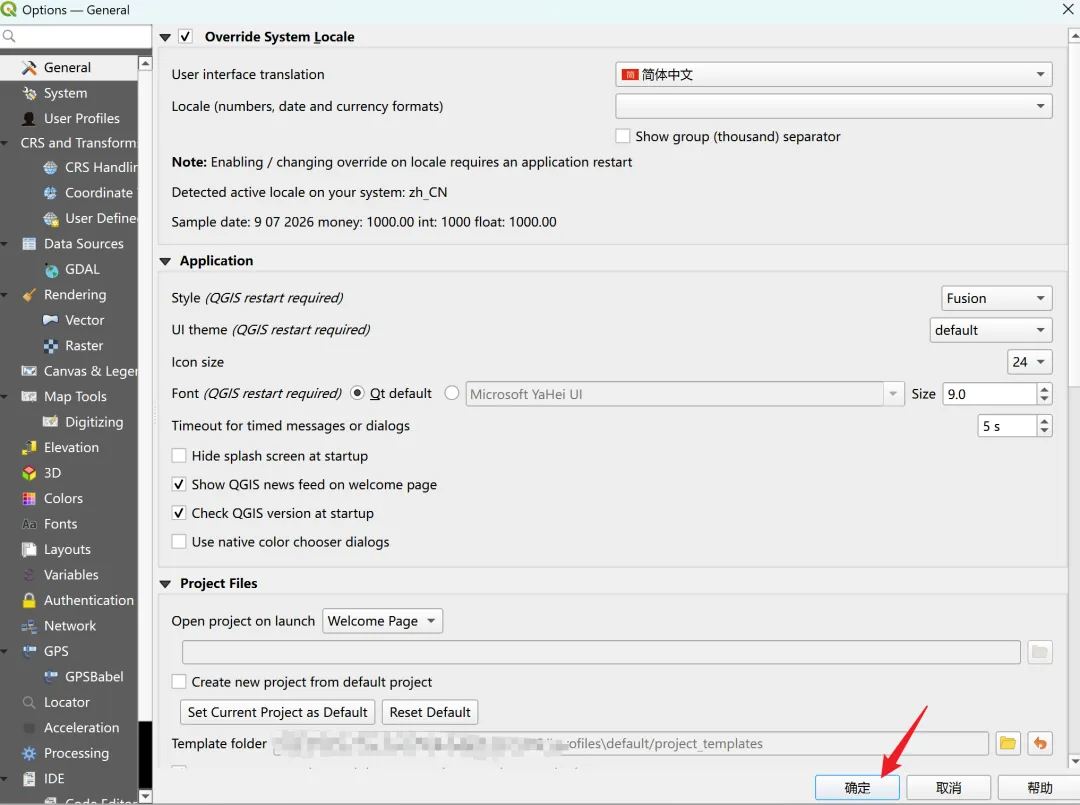The image size is (1080, 805).
Task: Open help with the 帮助 button
Action: click(1039, 788)
